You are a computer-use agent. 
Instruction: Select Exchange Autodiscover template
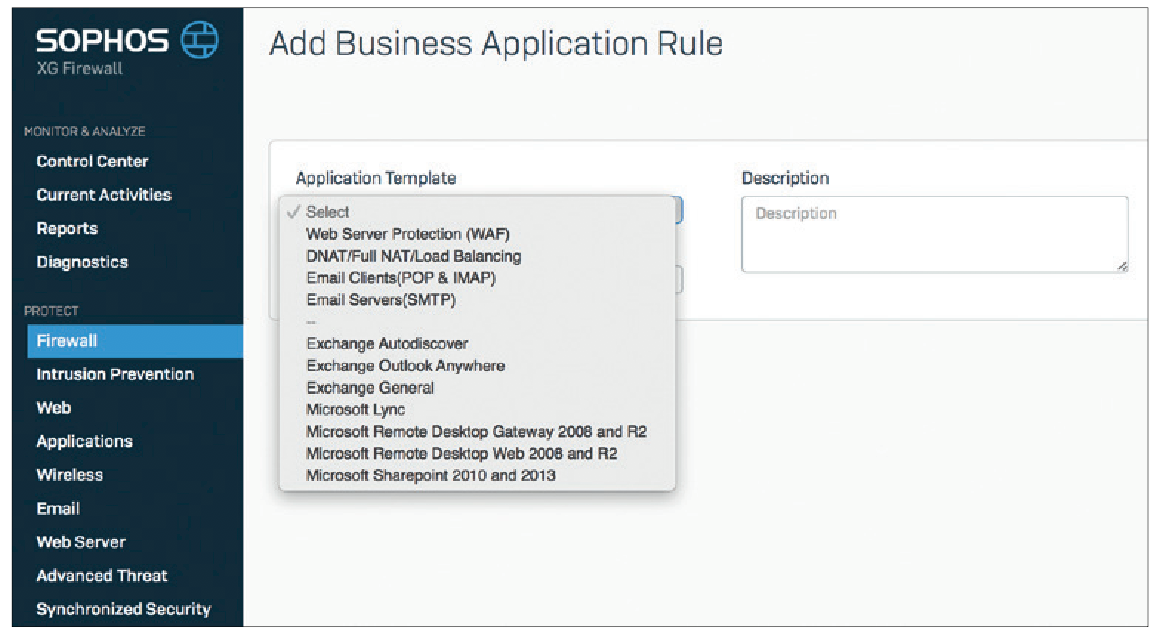(477, 344)
